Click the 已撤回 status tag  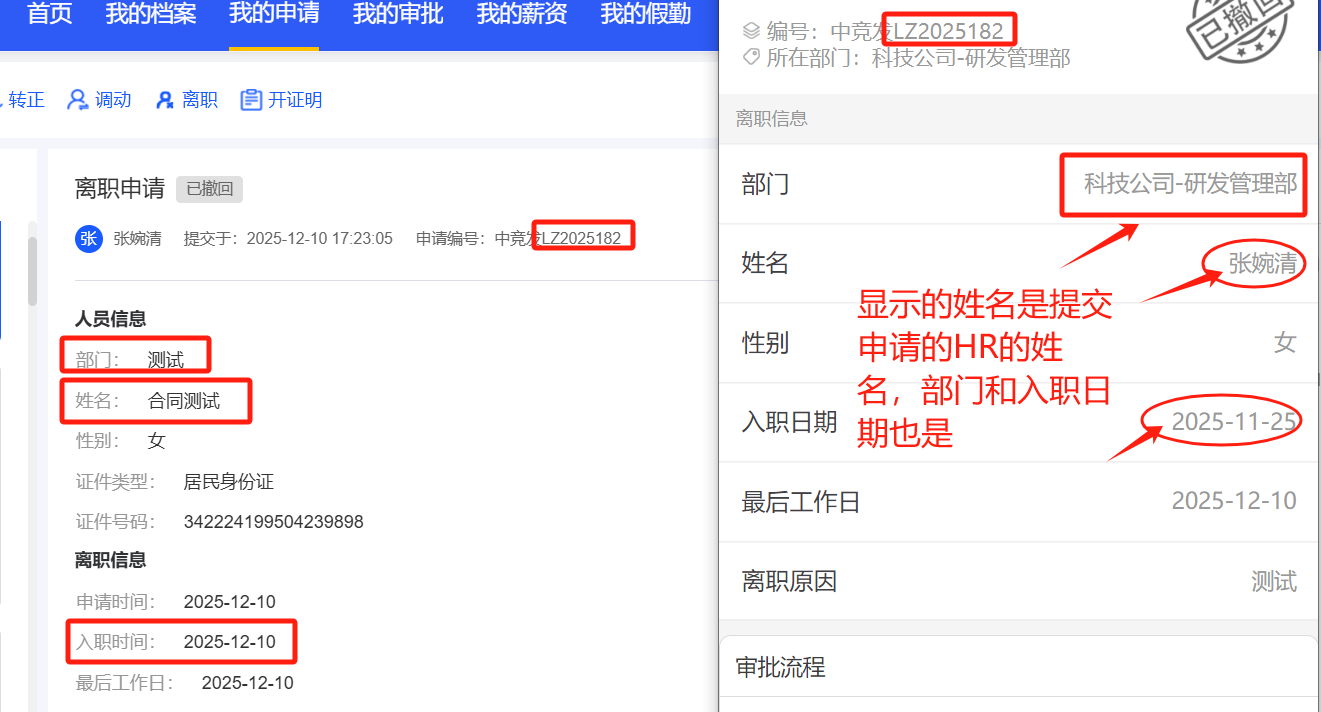209,189
